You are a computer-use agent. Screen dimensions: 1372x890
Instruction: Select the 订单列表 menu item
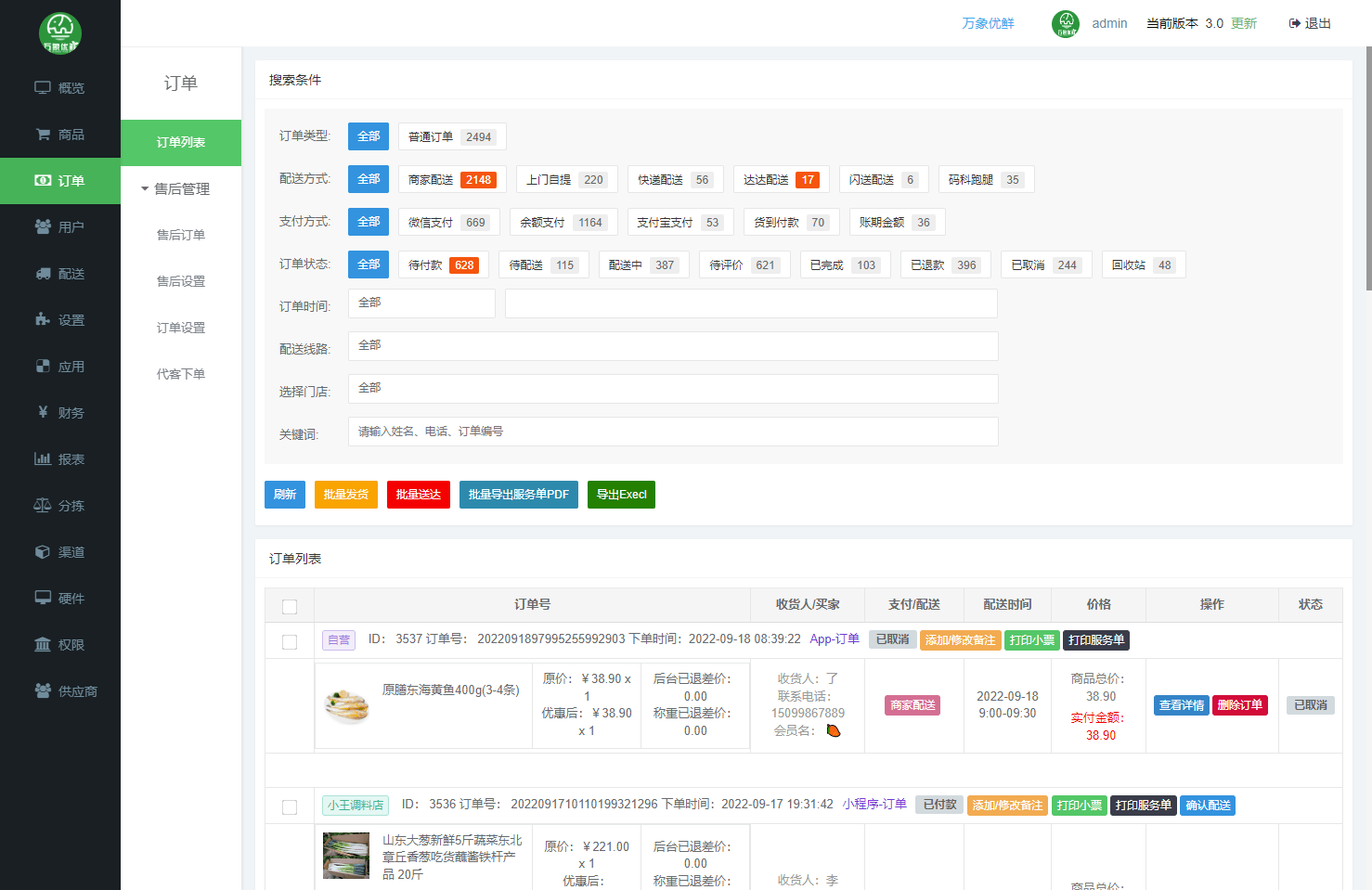181,143
